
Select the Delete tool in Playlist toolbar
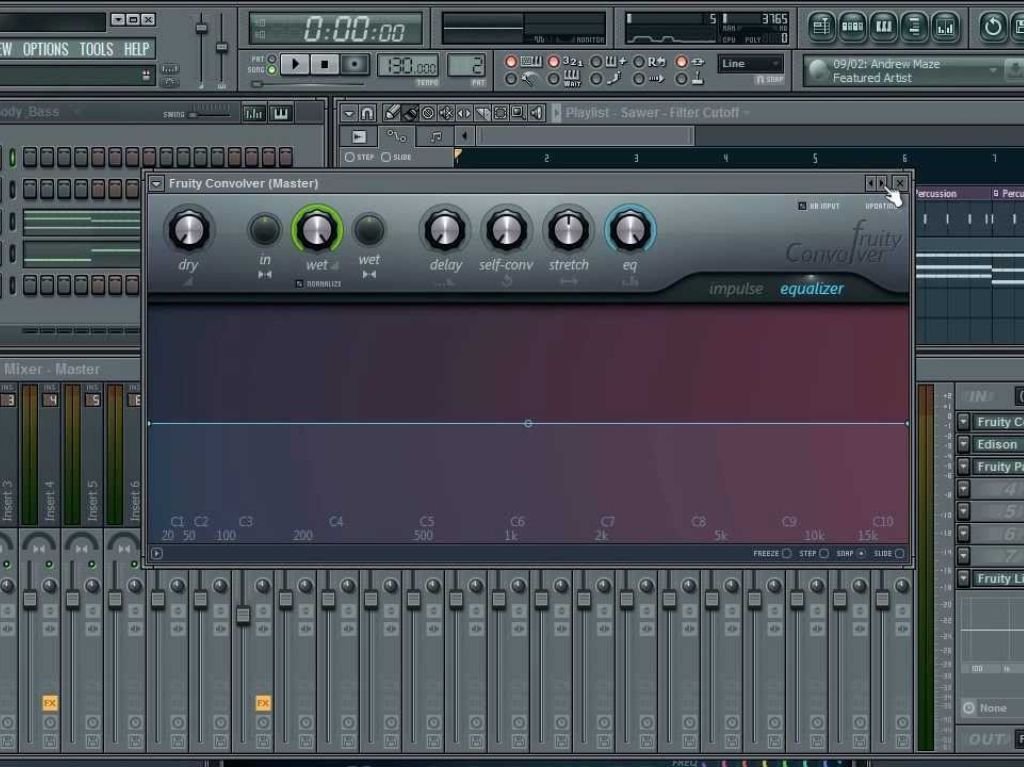click(428, 113)
